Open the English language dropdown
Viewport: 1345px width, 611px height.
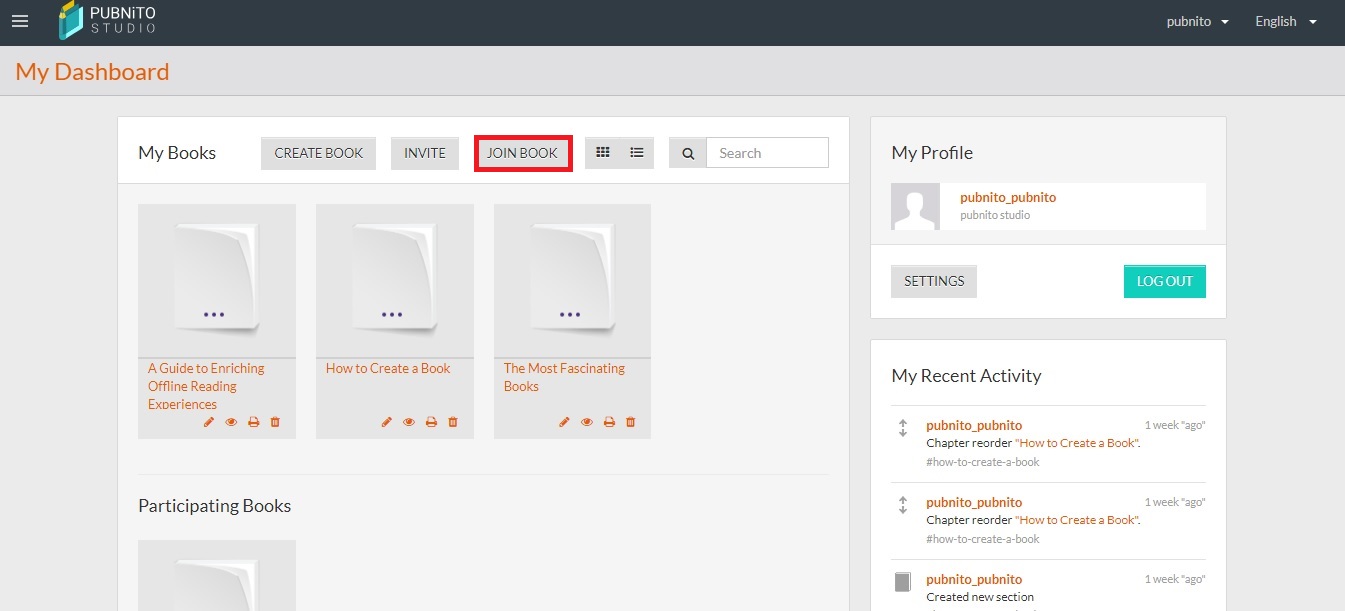pyautogui.click(x=1286, y=22)
